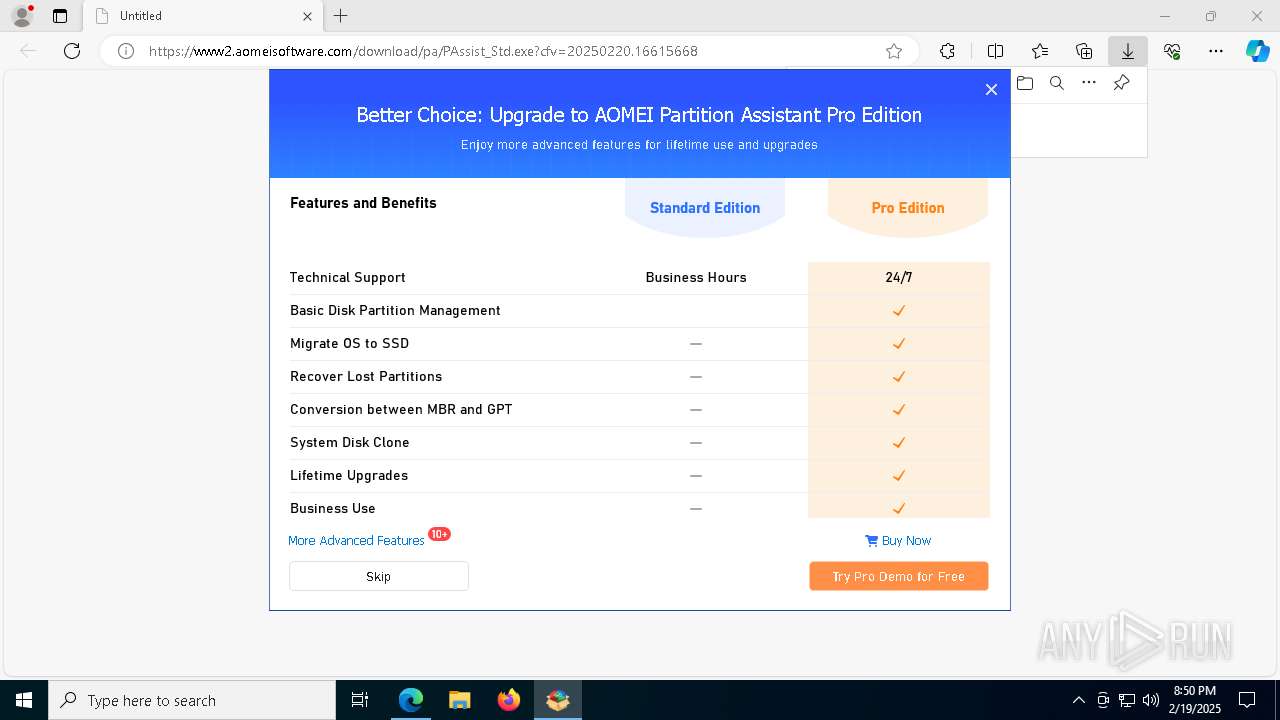The image size is (1280, 720).
Task: Open the network tray icon
Action: [x=1127, y=700]
